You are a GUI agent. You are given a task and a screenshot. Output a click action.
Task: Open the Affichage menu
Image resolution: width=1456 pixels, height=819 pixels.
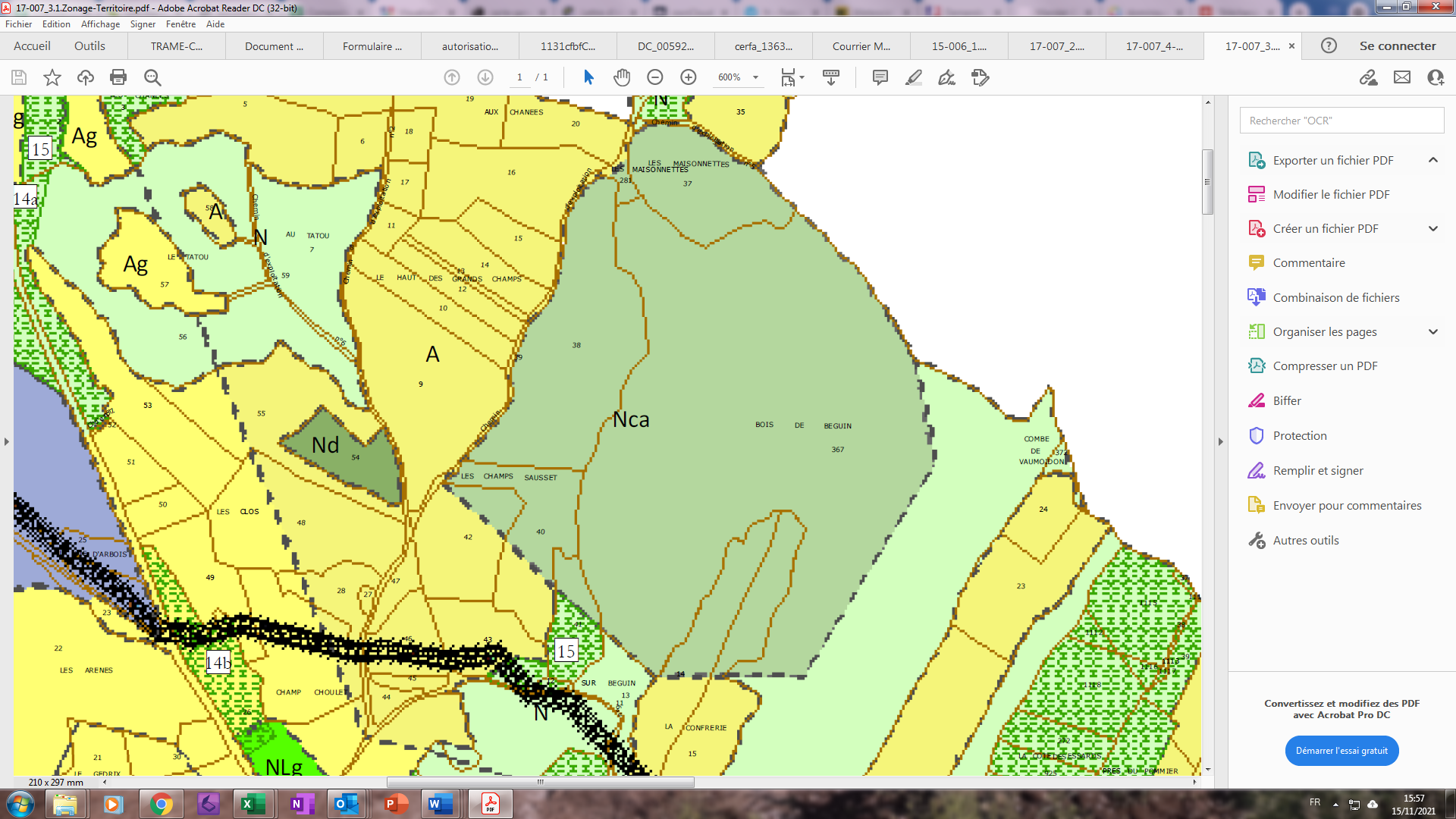click(100, 24)
